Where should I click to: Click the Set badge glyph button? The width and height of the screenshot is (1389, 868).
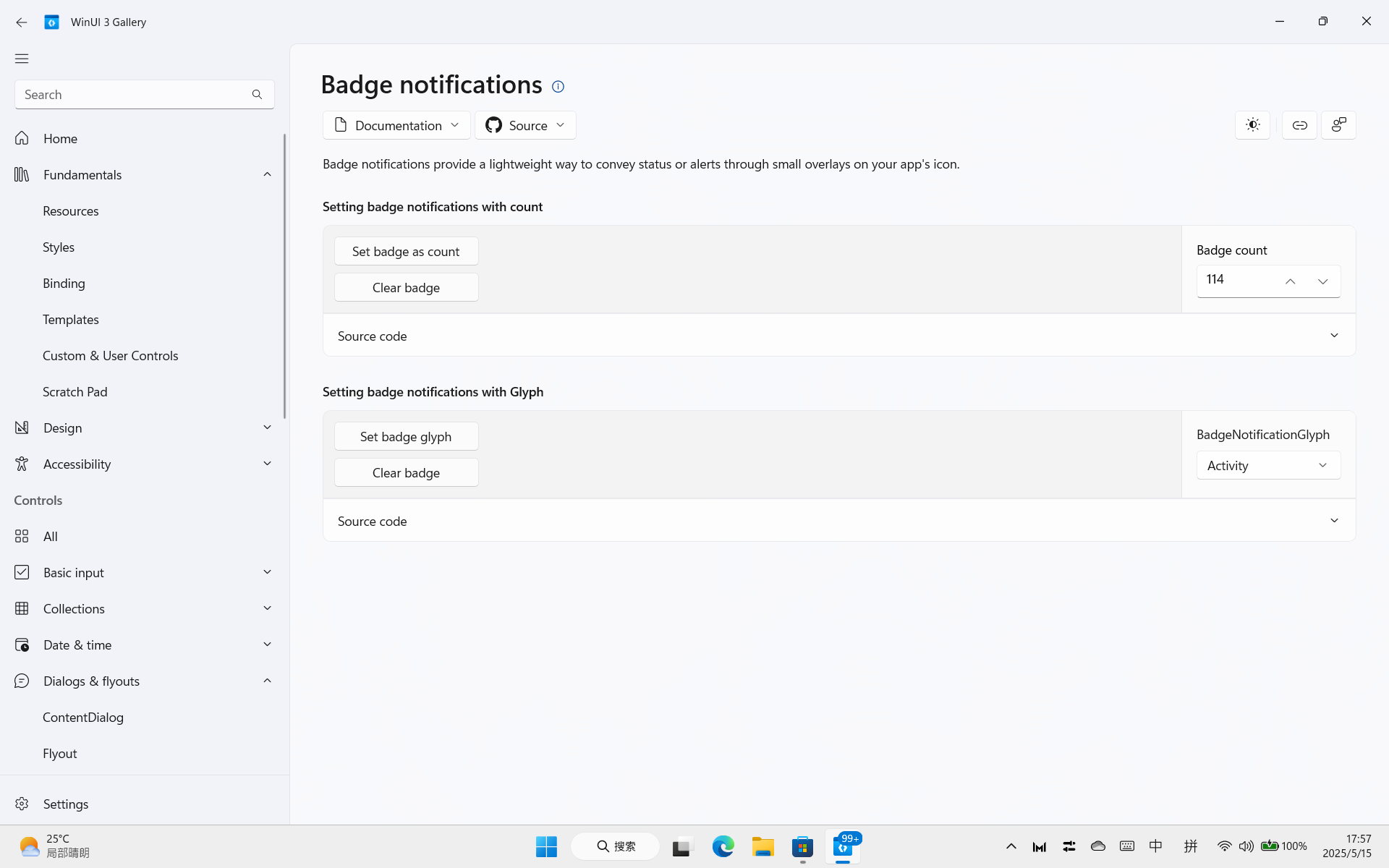[406, 436]
